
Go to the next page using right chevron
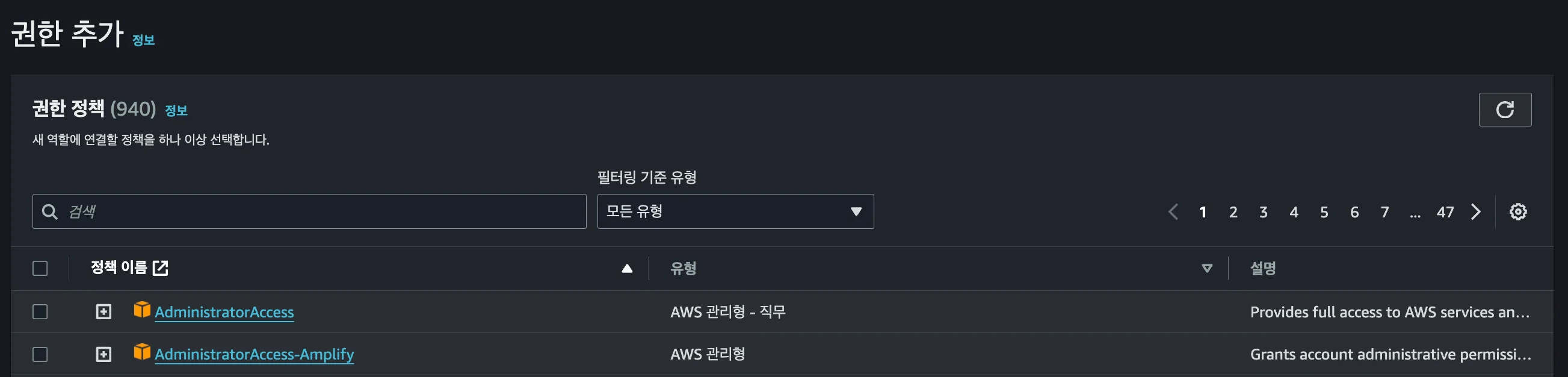pos(1475,212)
